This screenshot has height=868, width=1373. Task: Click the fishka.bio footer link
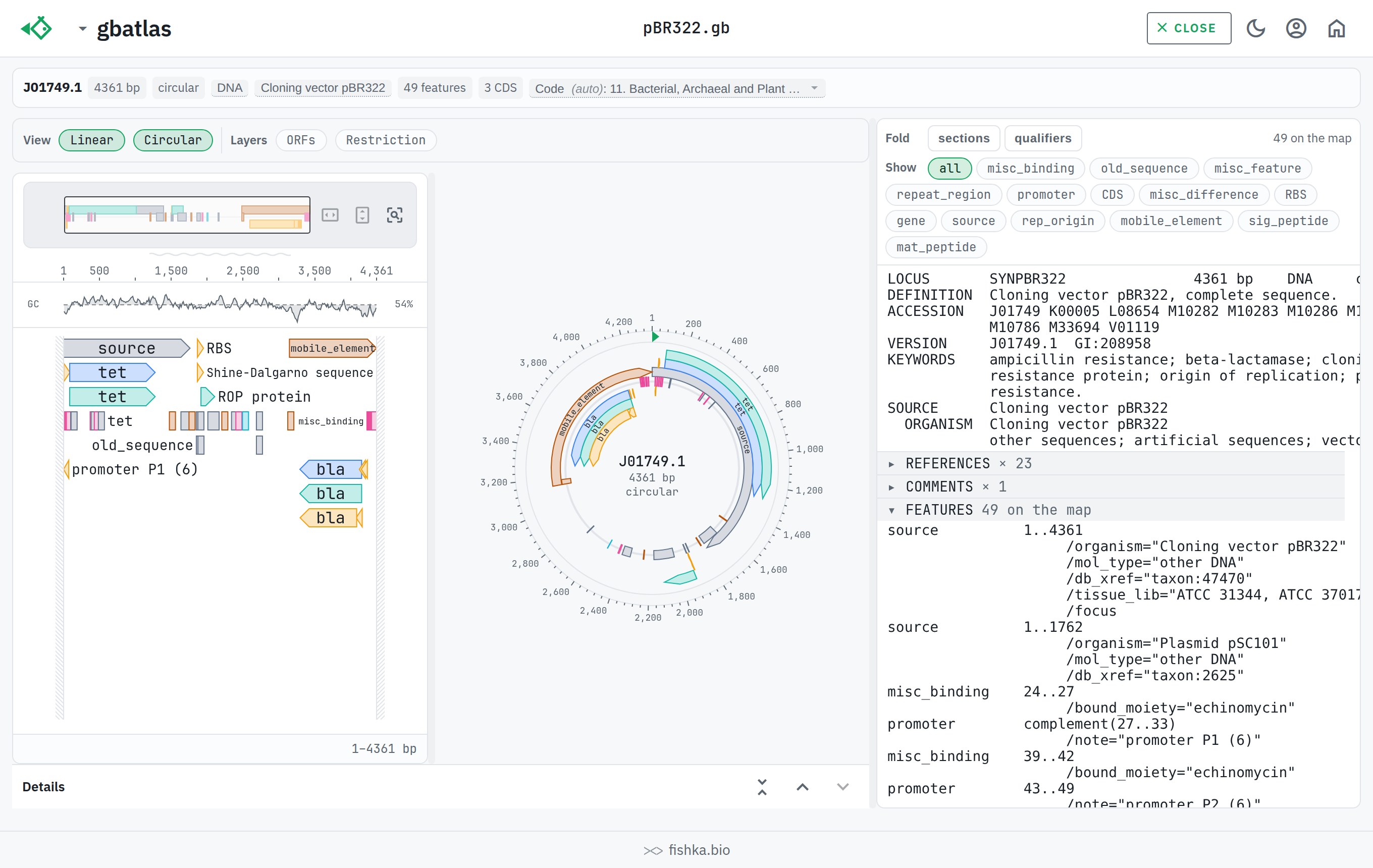point(686,850)
